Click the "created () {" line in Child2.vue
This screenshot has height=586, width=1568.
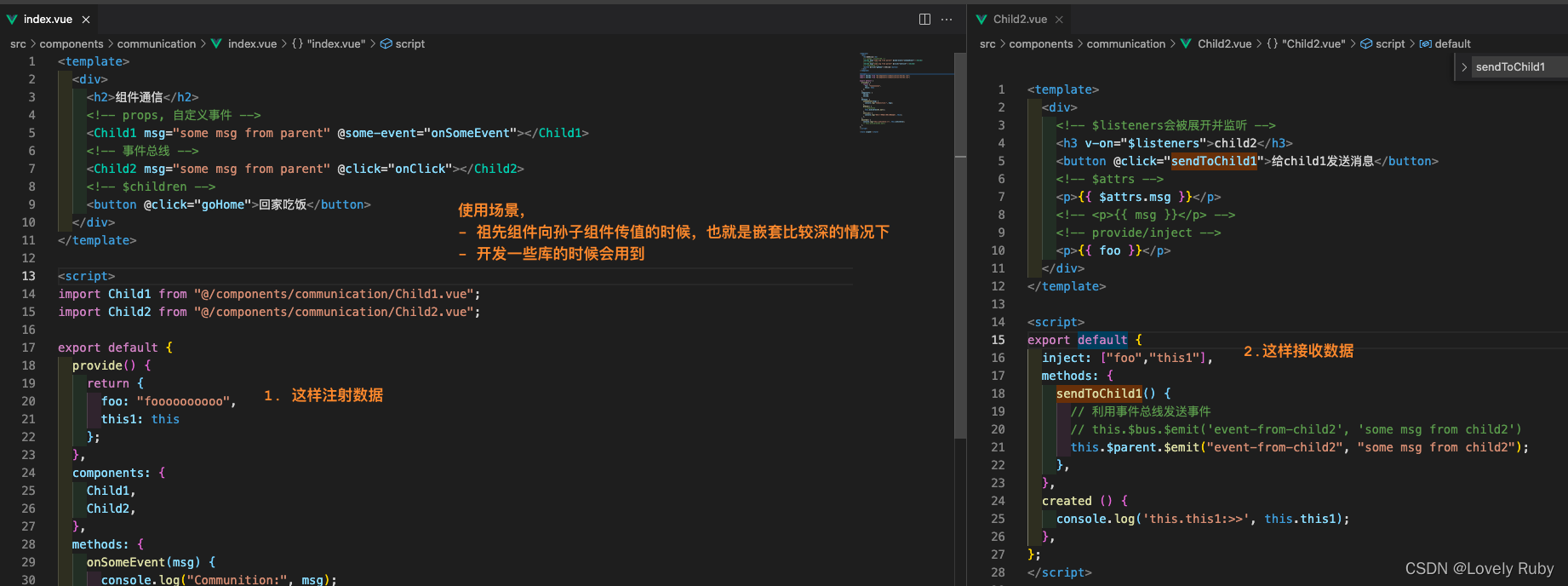(1084, 501)
